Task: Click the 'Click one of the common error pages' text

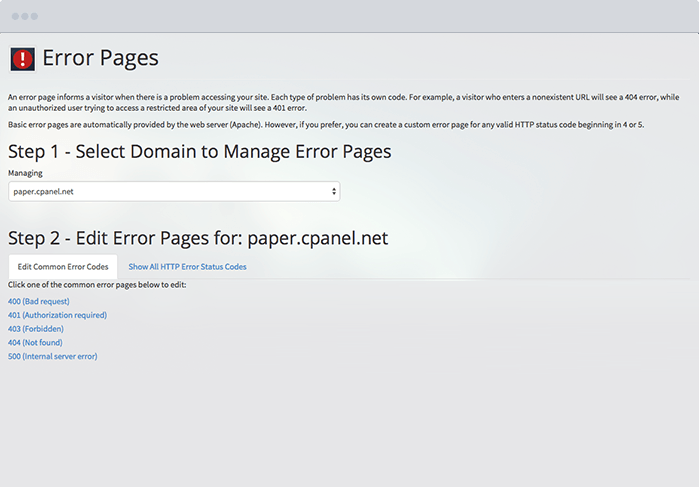Action: coord(97,285)
